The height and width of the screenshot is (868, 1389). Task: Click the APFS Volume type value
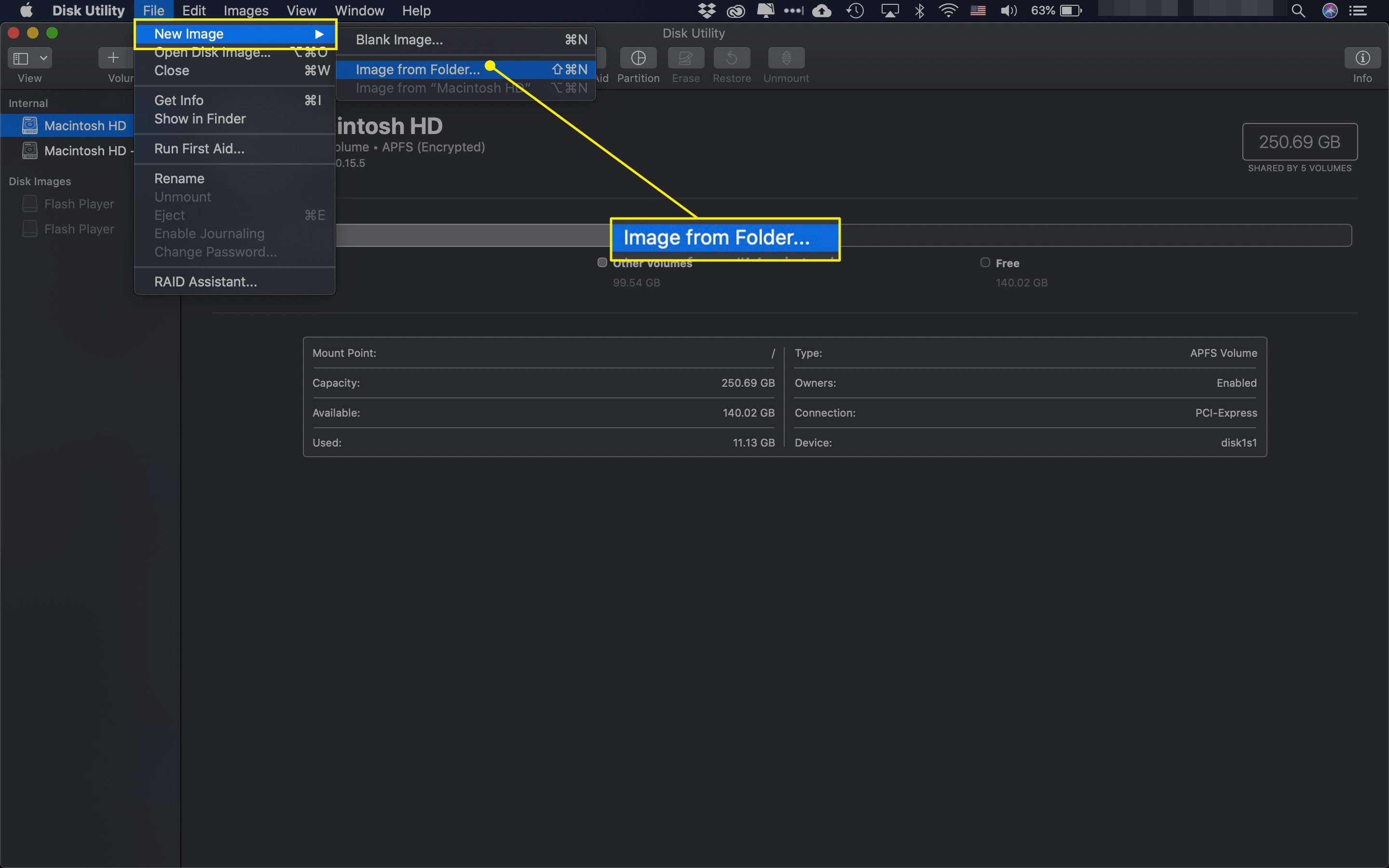(x=1223, y=353)
